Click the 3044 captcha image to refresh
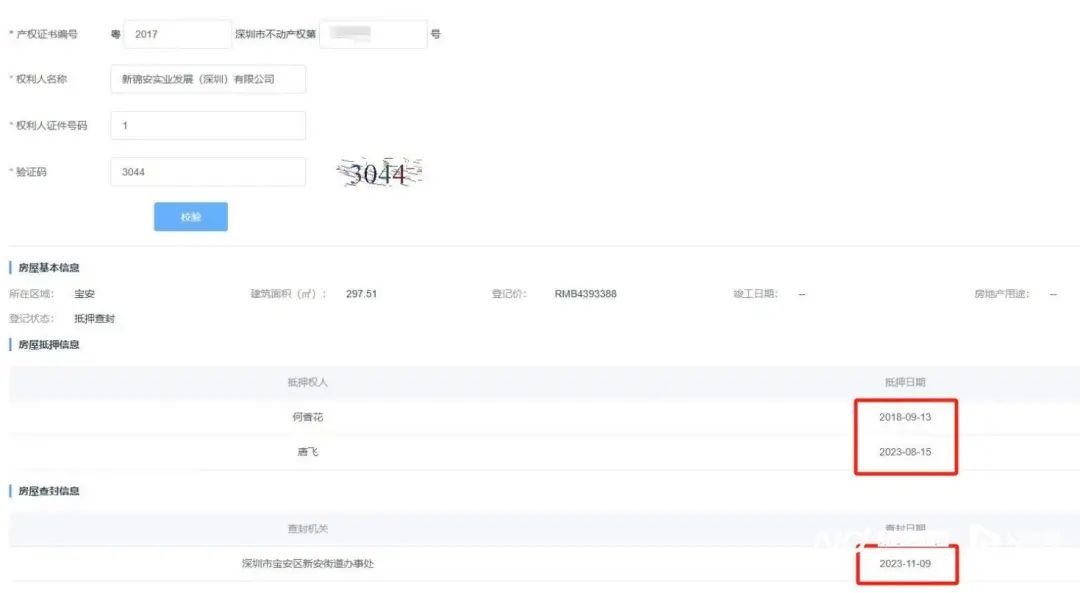Screen dimensions: 1080x593 pyautogui.click(x=378, y=174)
